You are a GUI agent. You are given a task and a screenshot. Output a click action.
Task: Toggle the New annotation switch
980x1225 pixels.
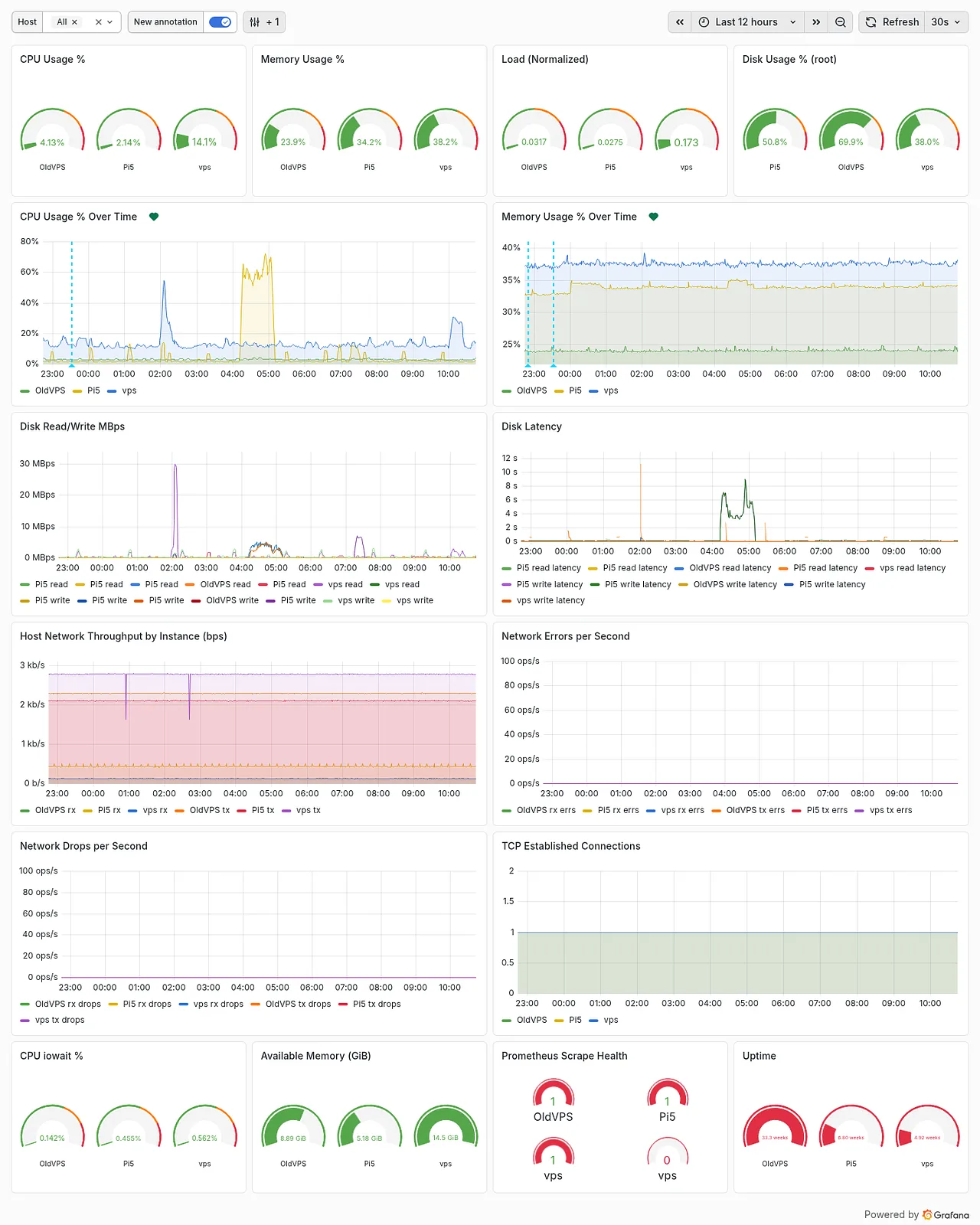pos(220,22)
